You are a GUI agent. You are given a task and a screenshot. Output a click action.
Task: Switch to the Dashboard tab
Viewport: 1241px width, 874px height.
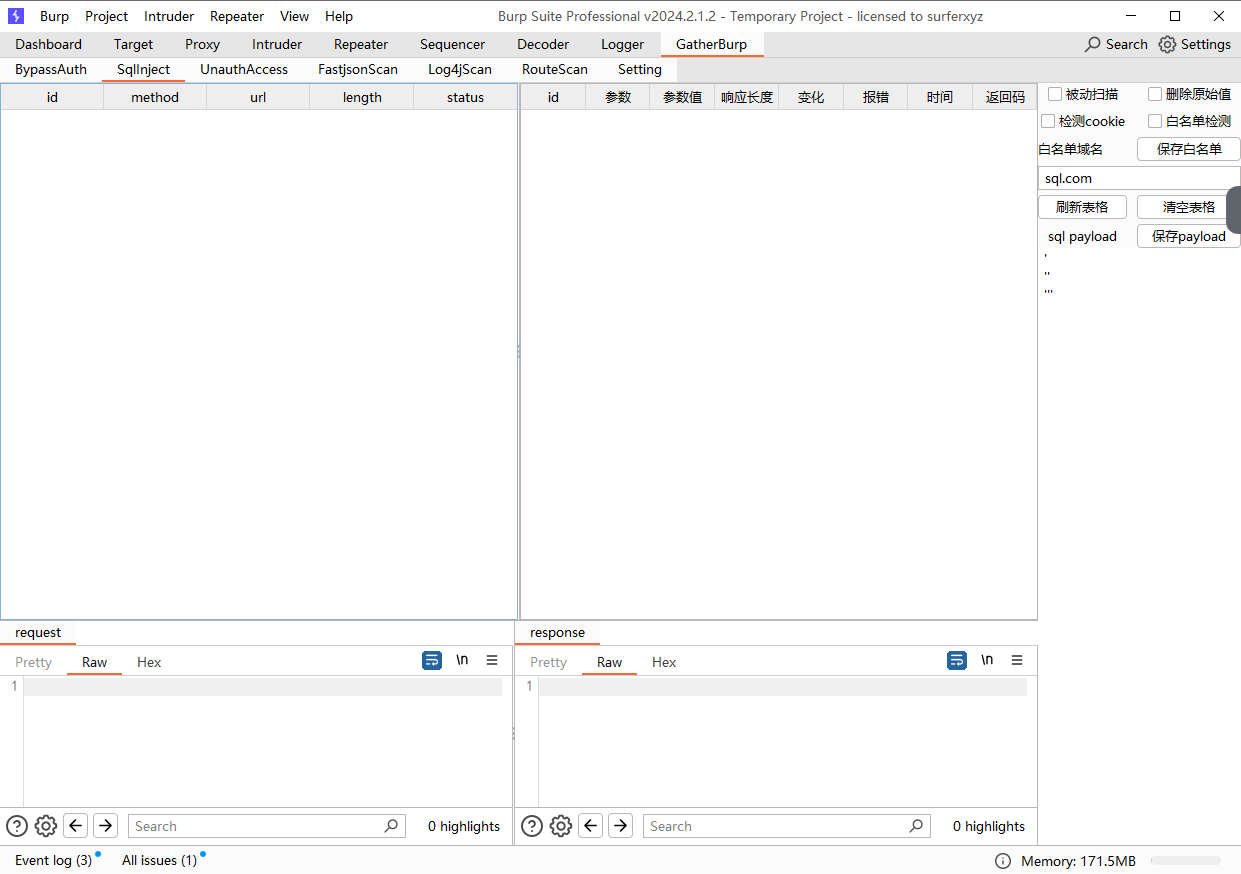point(49,44)
